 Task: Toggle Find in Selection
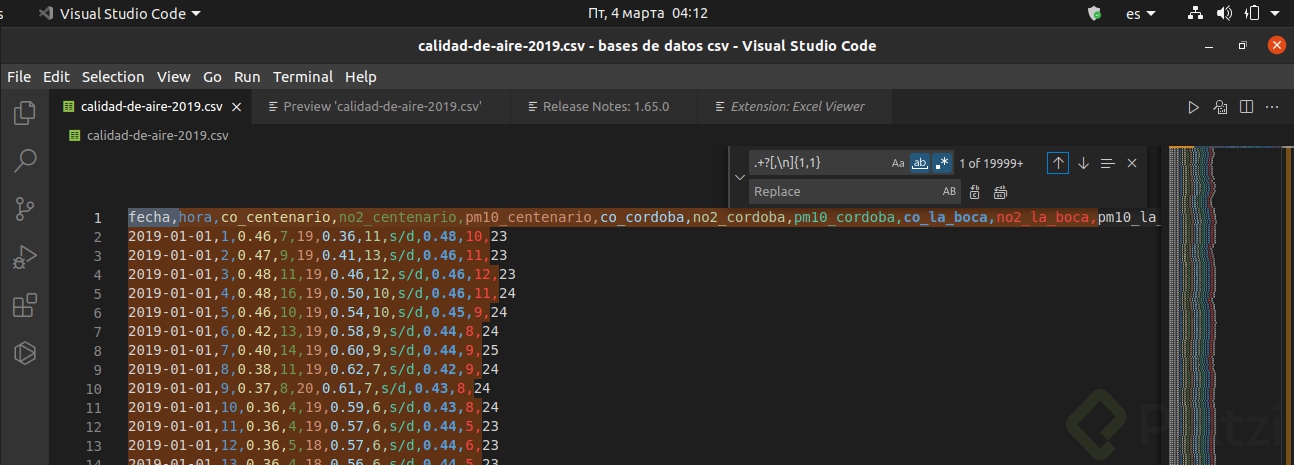point(1107,163)
